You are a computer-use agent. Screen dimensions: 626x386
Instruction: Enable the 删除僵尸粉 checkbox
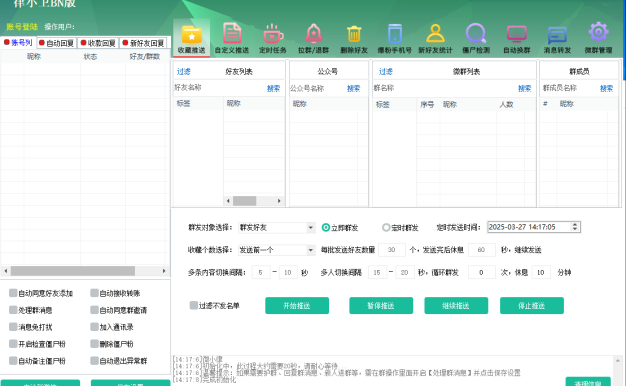pos(94,344)
